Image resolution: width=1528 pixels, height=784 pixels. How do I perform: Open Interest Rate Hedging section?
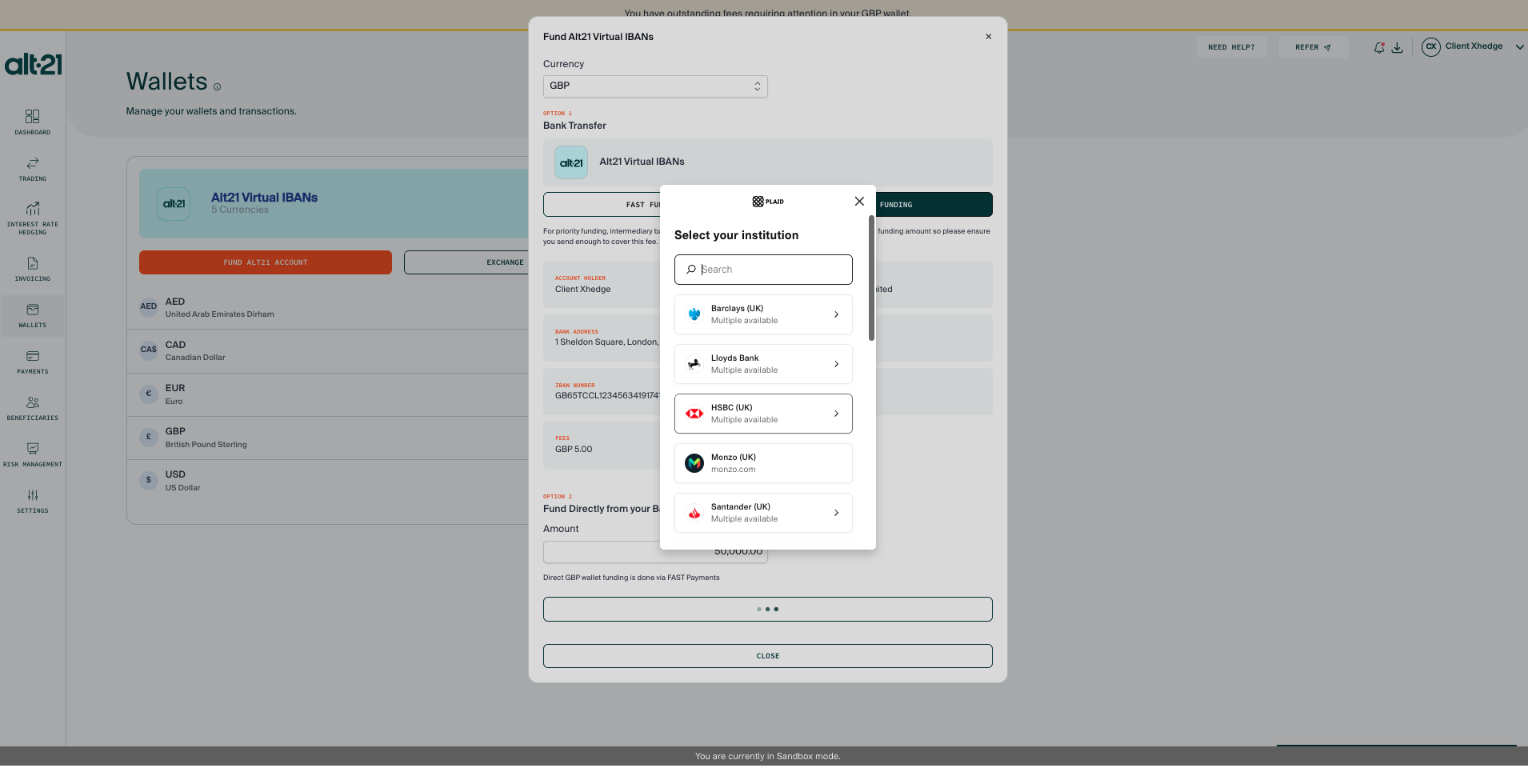[32, 217]
